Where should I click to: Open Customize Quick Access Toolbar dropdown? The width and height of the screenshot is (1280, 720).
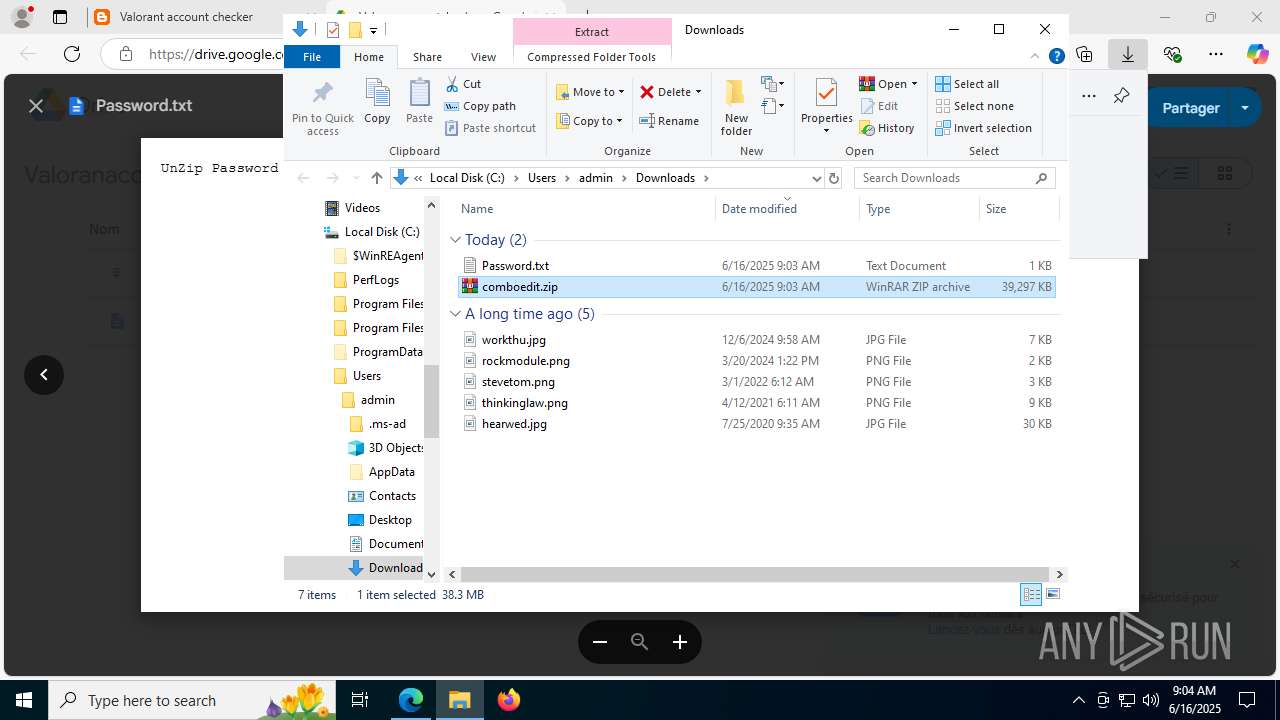click(373, 31)
